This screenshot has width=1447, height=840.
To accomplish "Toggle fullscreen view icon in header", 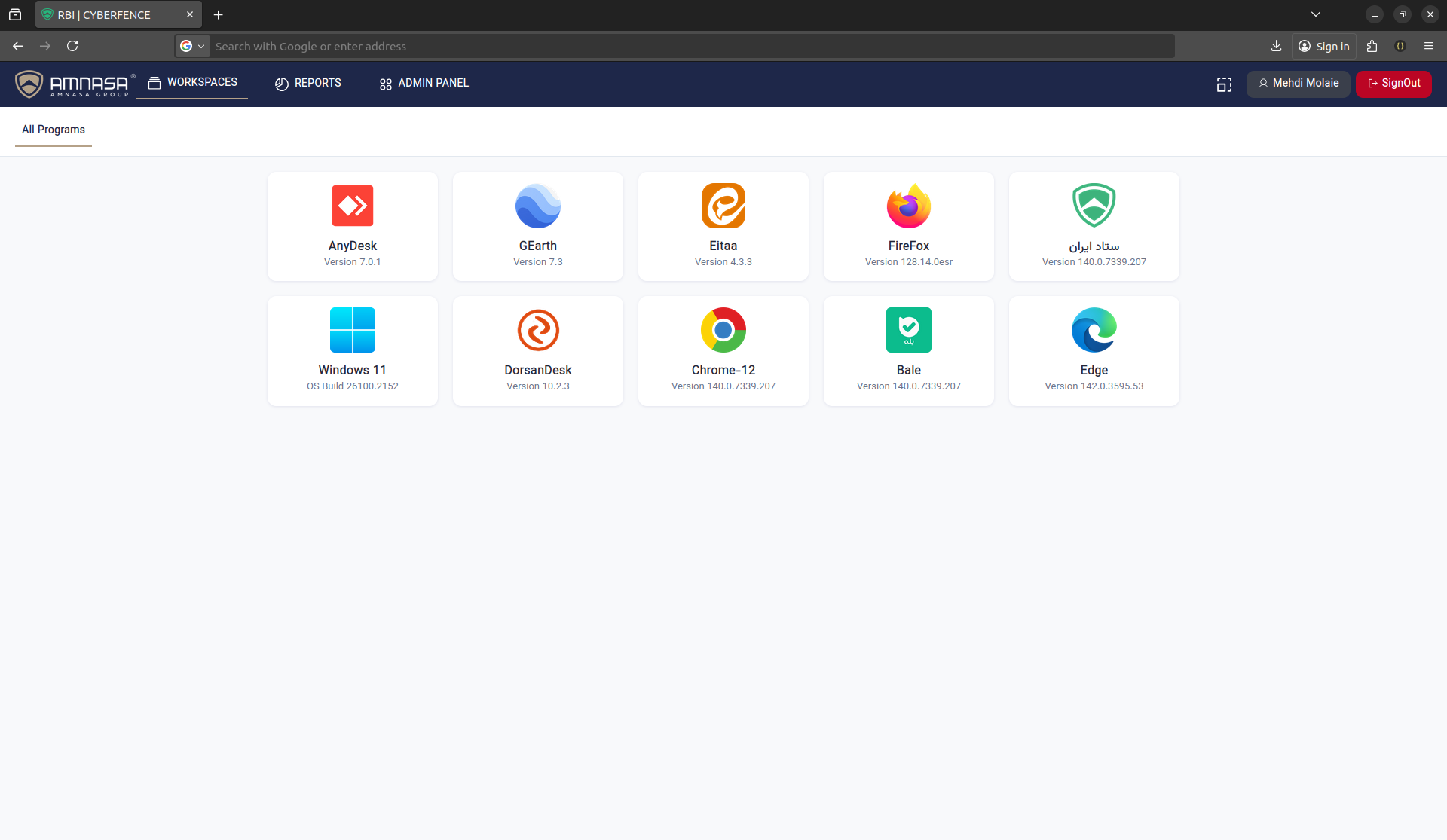I will click(x=1224, y=84).
